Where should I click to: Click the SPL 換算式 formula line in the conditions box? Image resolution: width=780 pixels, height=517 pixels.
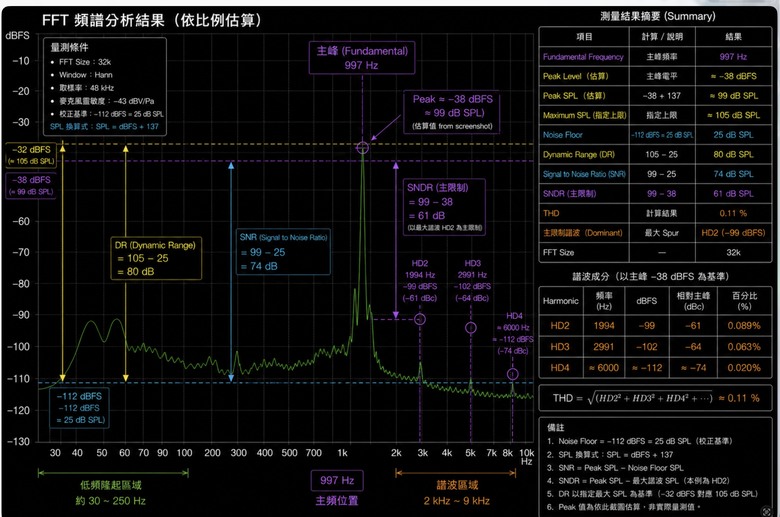(104, 126)
